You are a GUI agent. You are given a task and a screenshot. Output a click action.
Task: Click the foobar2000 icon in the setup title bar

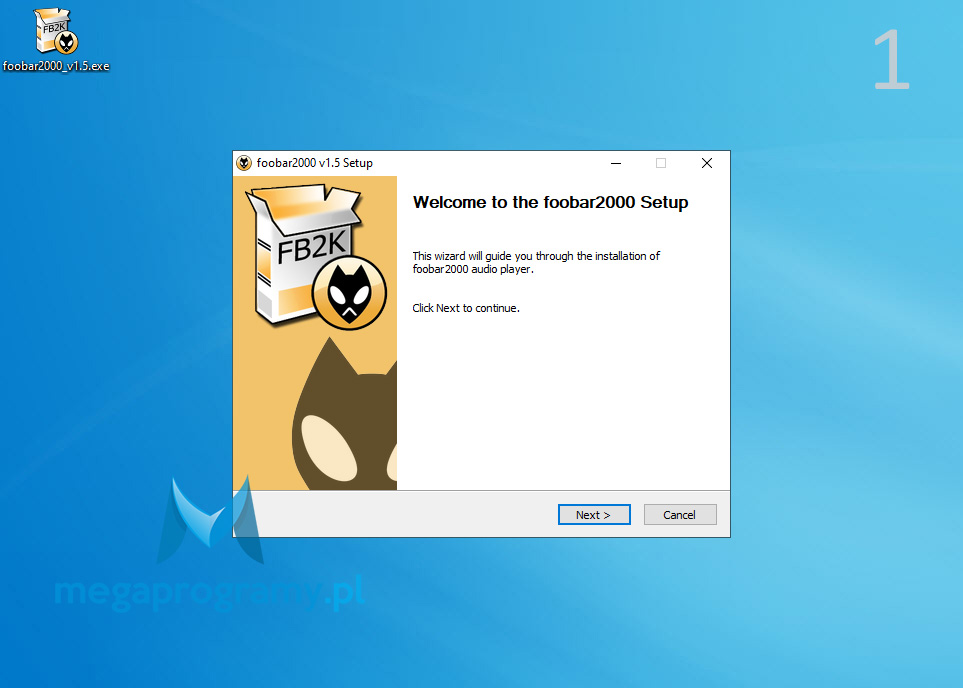coord(244,163)
